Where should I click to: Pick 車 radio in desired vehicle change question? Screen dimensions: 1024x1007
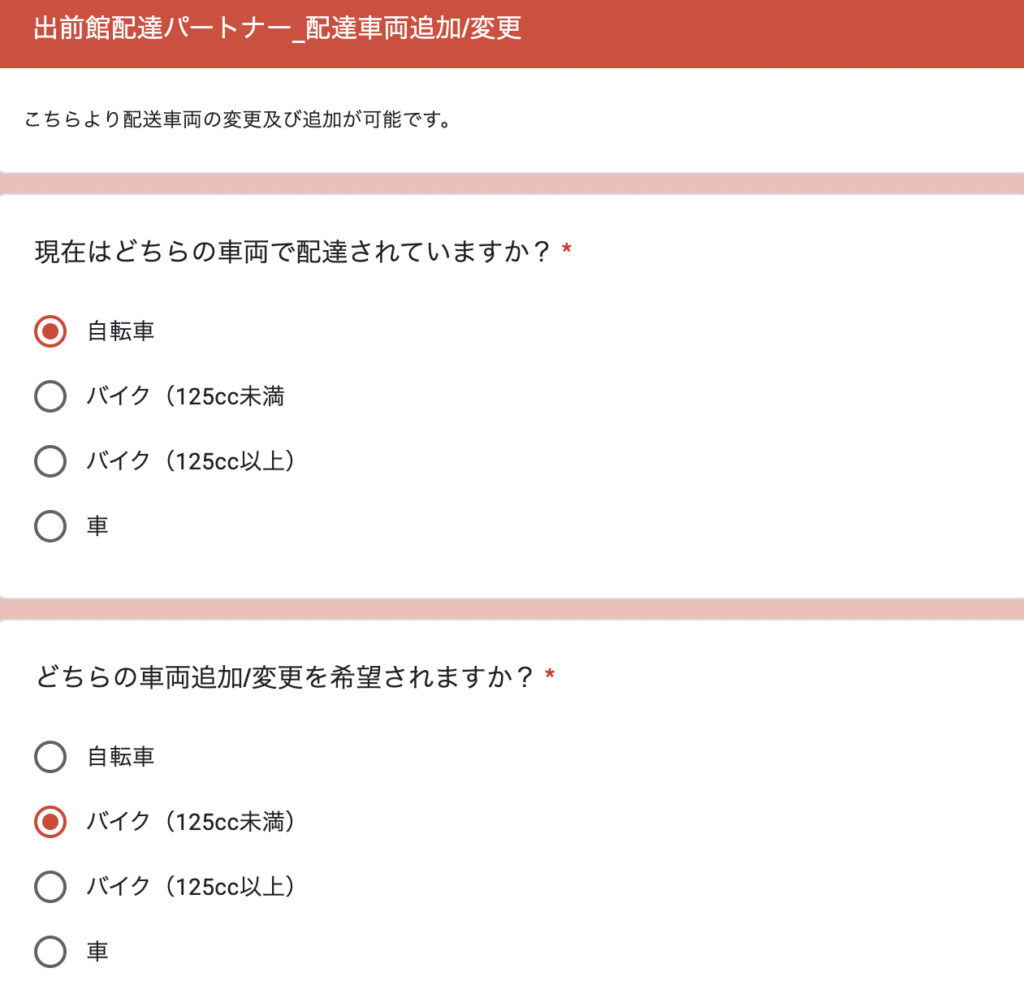tap(50, 951)
